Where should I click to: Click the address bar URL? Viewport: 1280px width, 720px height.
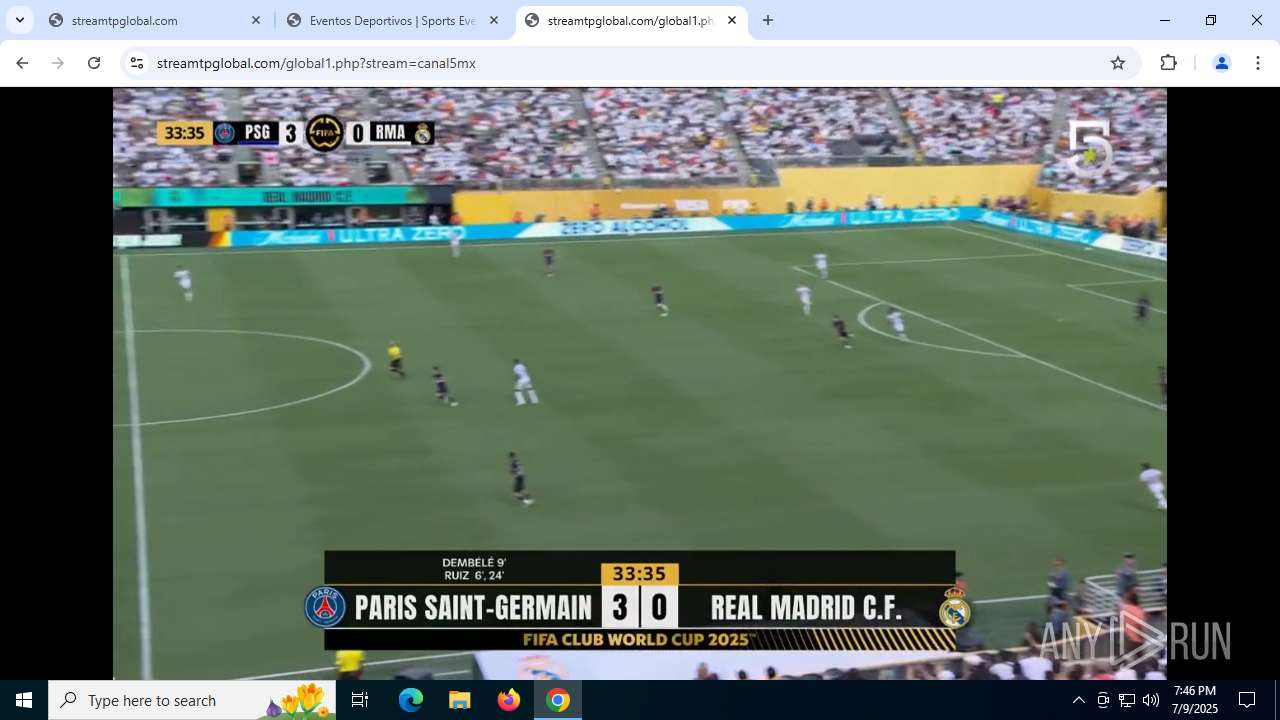[x=316, y=63]
